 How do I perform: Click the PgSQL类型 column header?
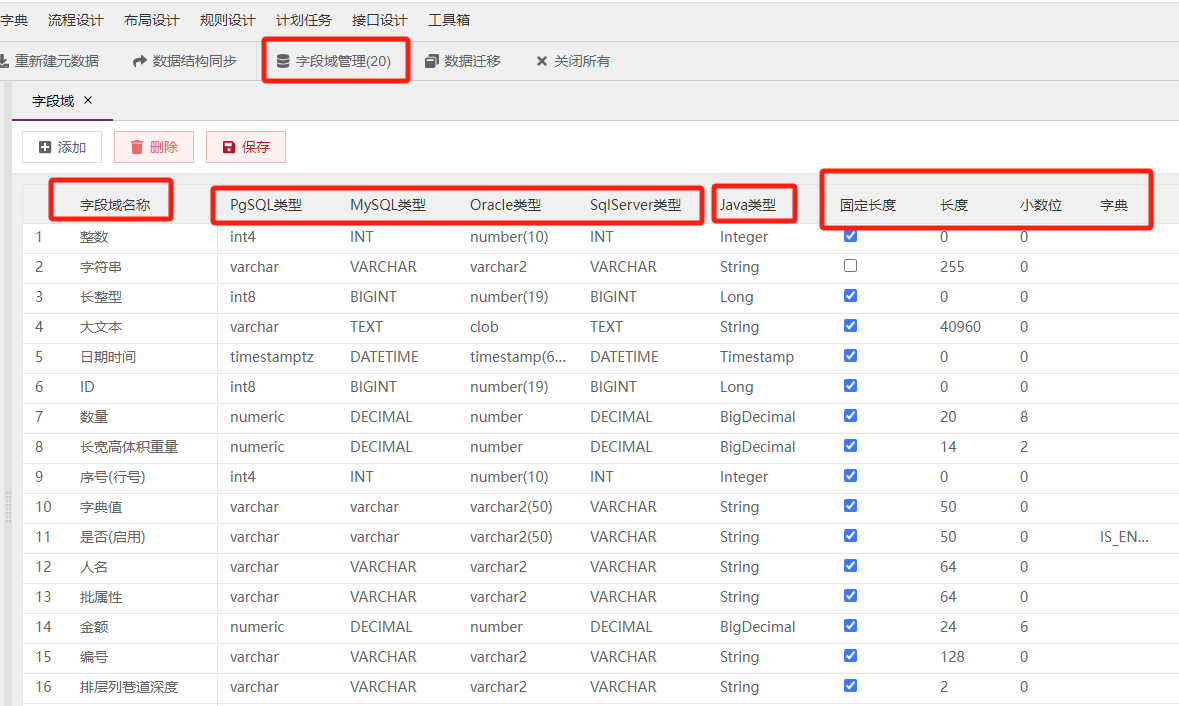coord(265,205)
